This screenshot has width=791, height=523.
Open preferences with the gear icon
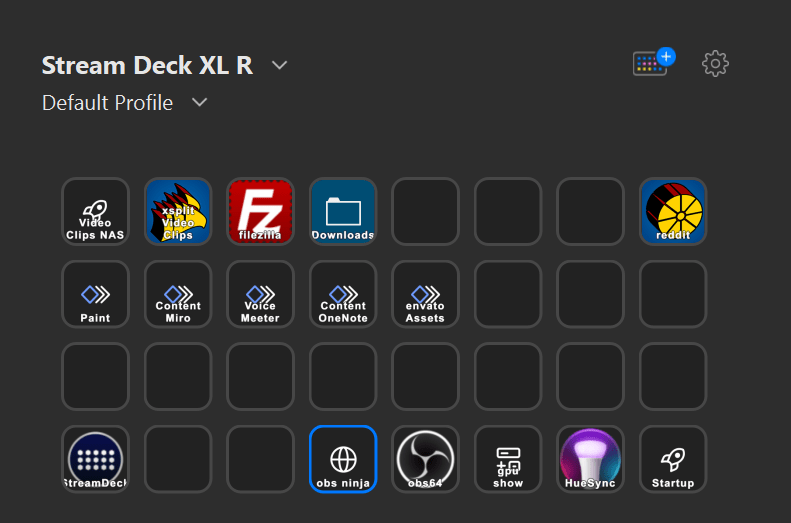pyautogui.click(x=715, y=64)
